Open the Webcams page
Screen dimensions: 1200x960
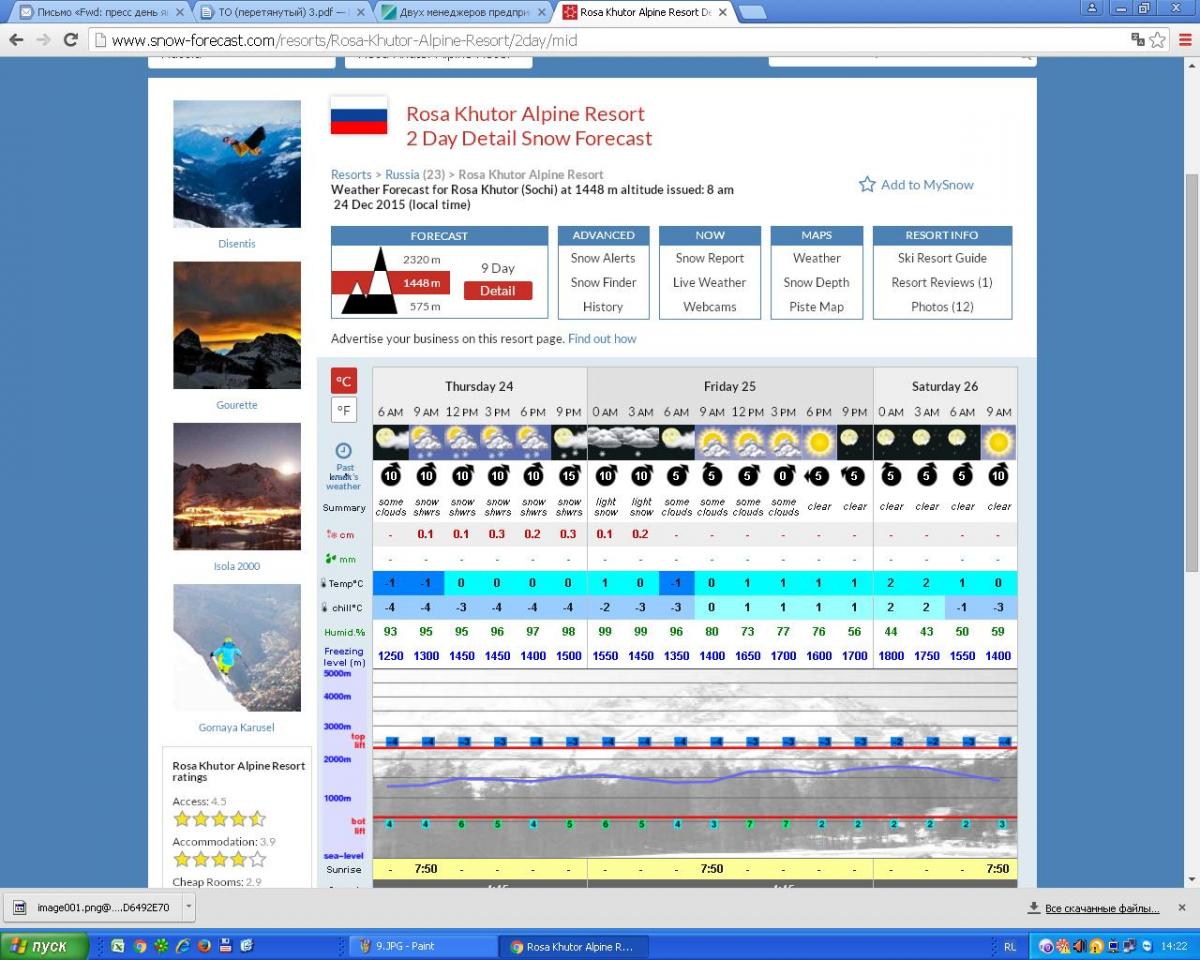click(x=710, y=307)
